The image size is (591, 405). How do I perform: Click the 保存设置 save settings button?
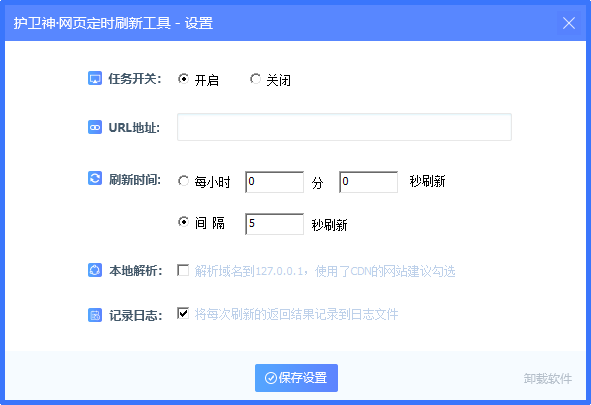(x=296, y=378)
